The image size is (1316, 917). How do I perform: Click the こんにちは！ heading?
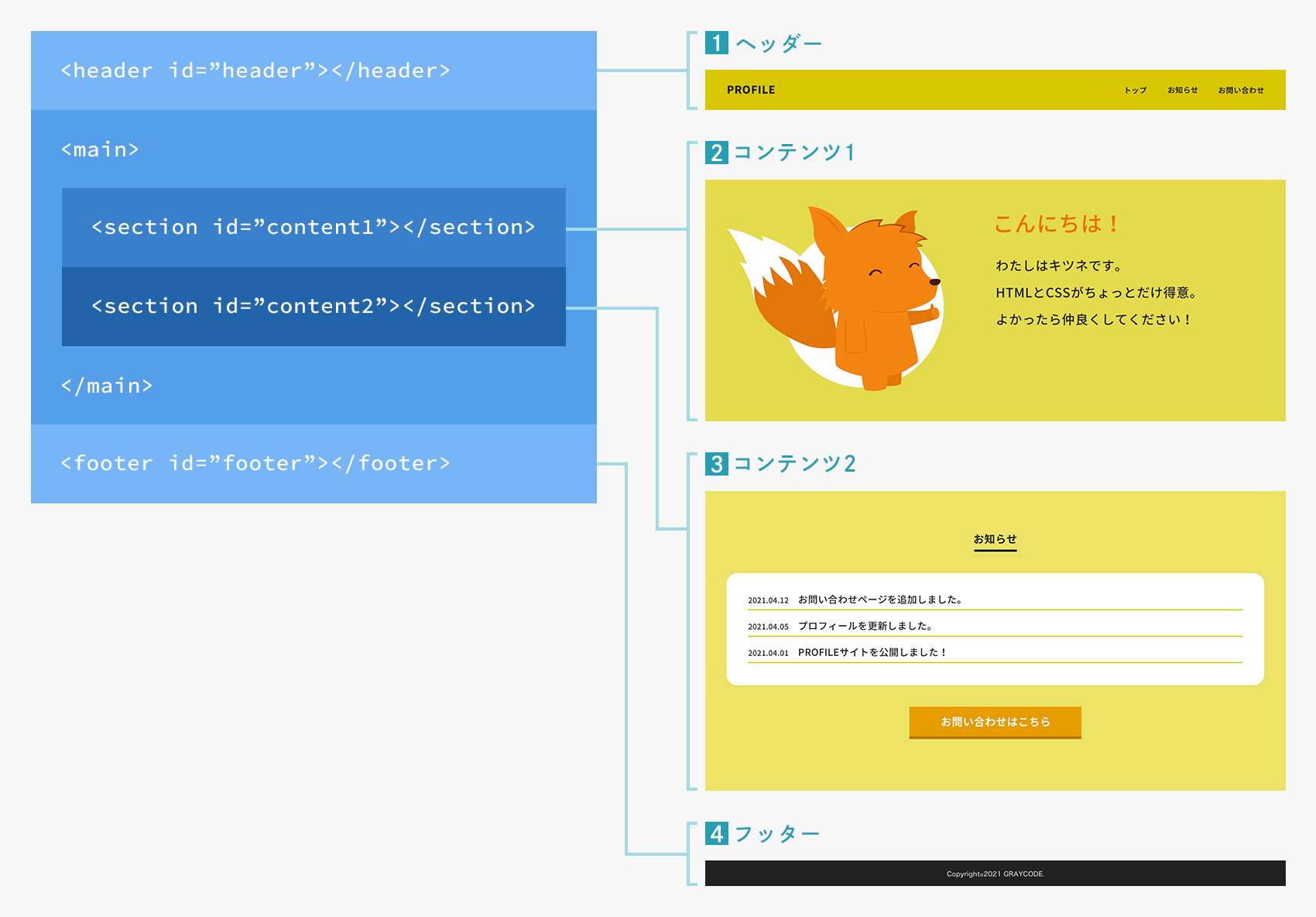tap(1057, 224)
